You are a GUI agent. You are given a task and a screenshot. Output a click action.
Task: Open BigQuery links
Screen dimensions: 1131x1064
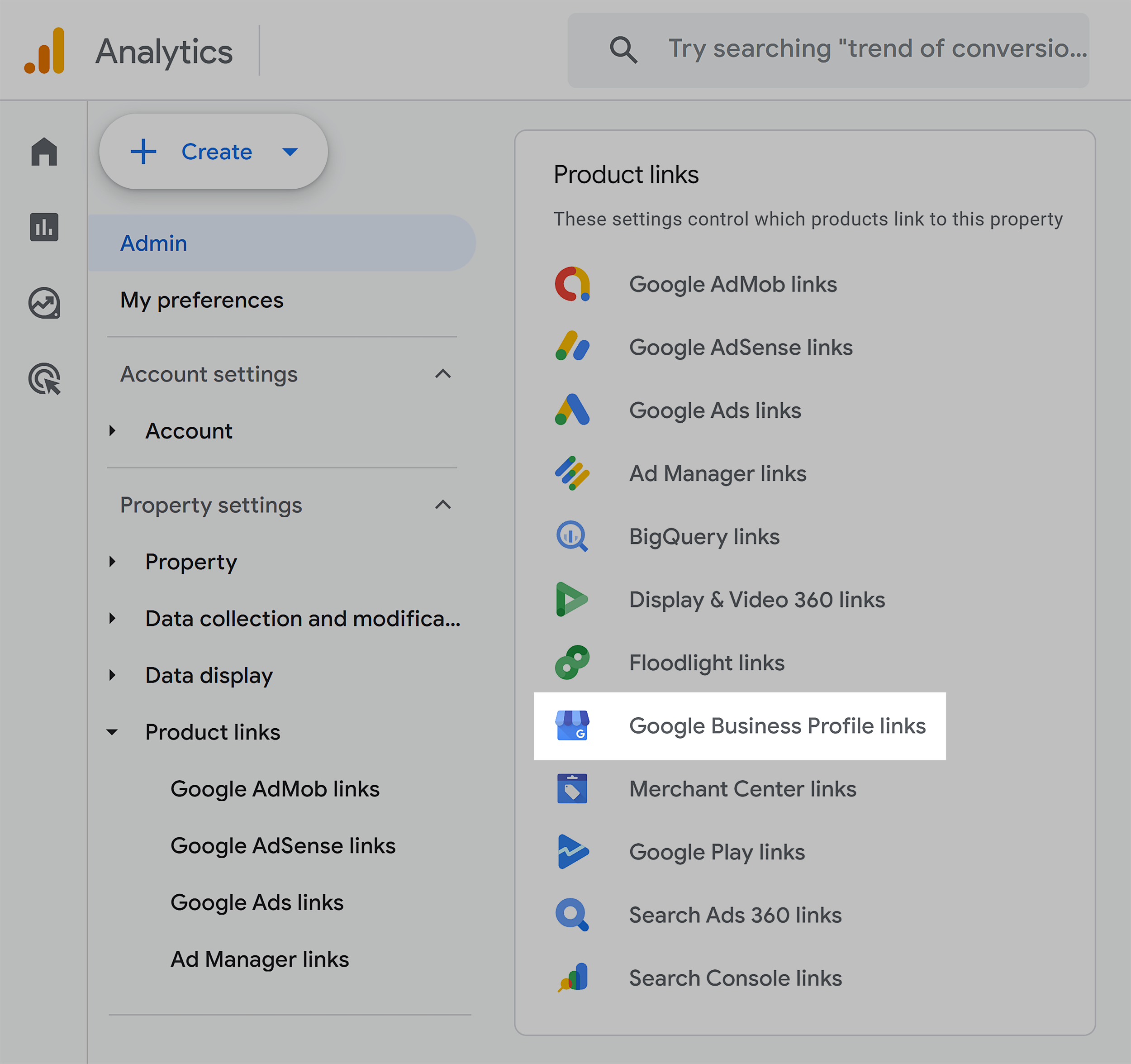[x=704, y=537]
